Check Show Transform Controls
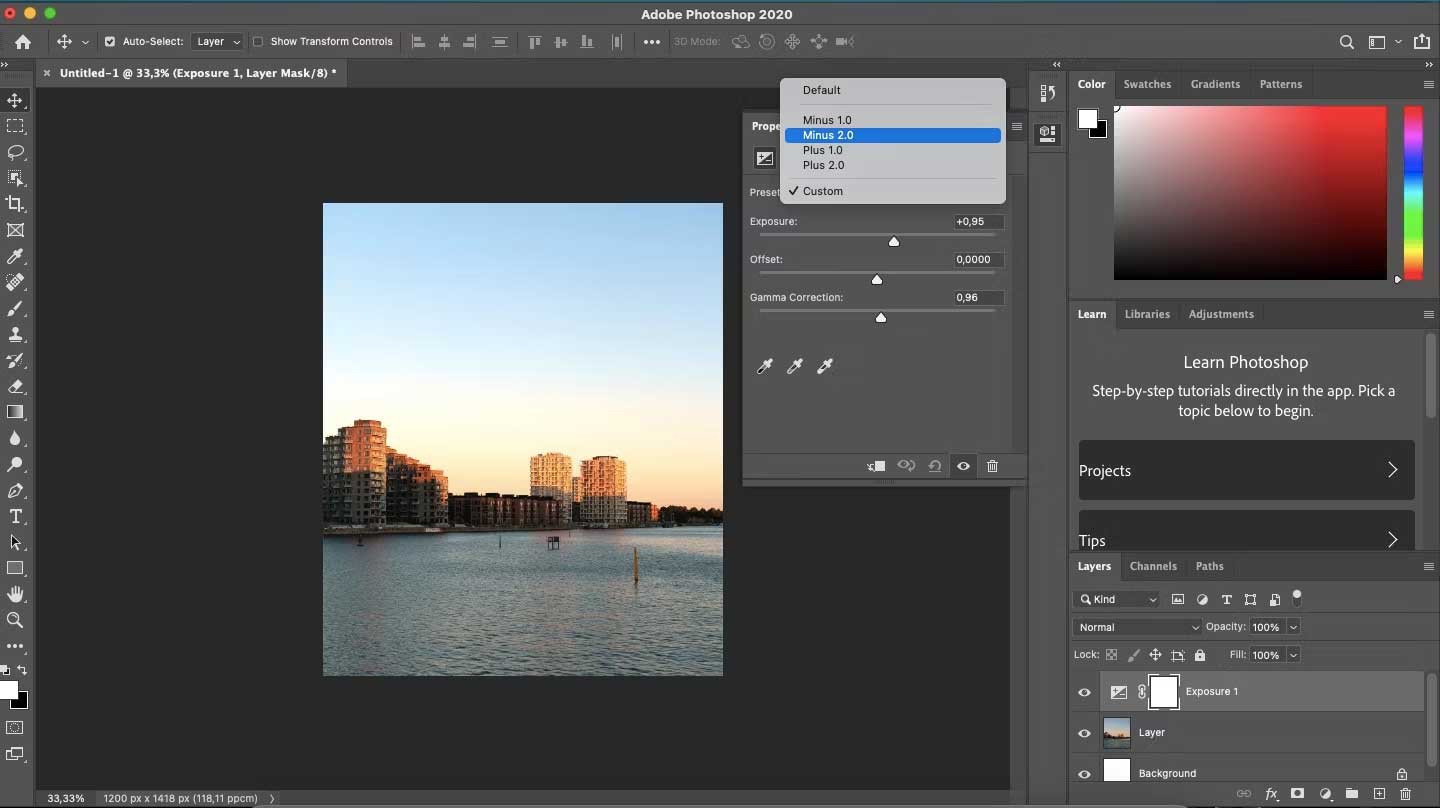This screenshot has width=1440, height=808. [x=258, y=42]
